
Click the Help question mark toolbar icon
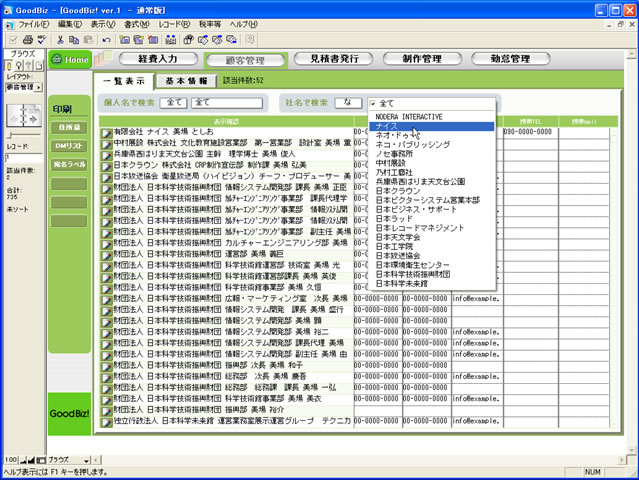click(x=248, y=40)
